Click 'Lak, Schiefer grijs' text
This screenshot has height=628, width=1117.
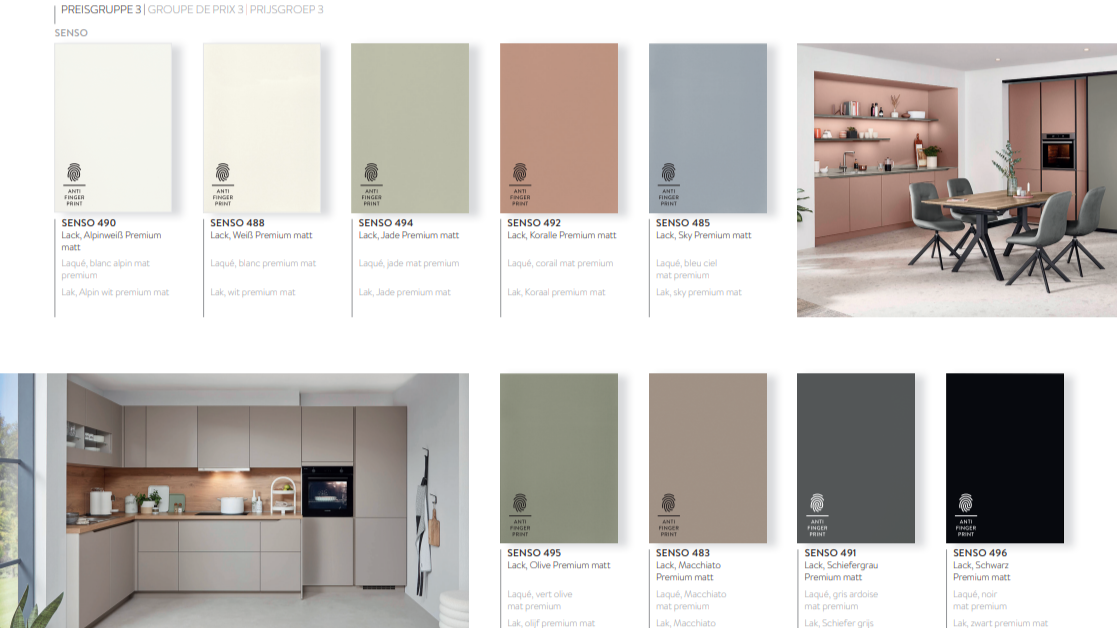coord(839,623)
